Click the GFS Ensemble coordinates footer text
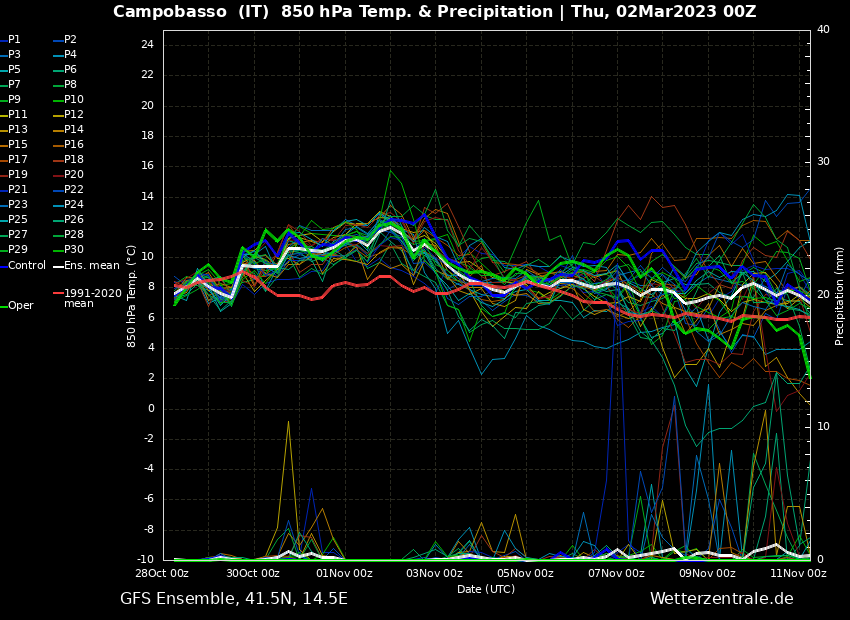 coord(234,599)
